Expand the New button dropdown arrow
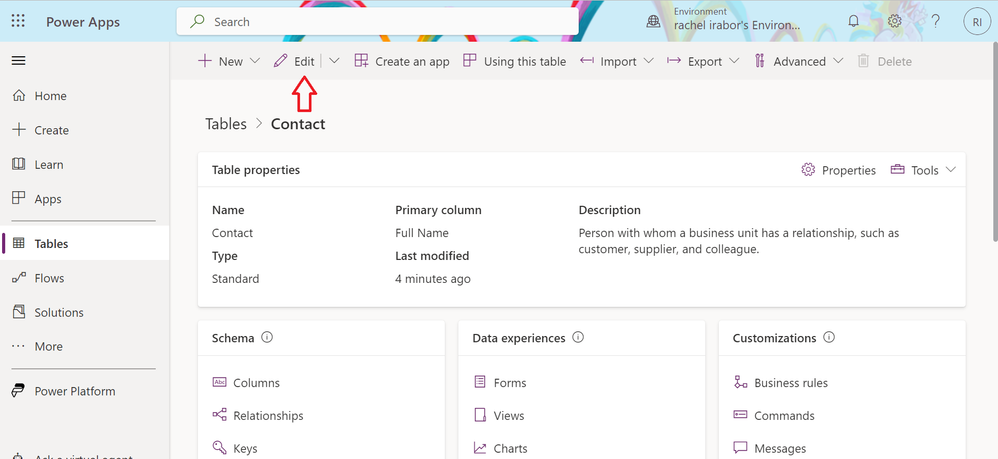The height and width of the screenshot is (459, 998). [255, 61]
